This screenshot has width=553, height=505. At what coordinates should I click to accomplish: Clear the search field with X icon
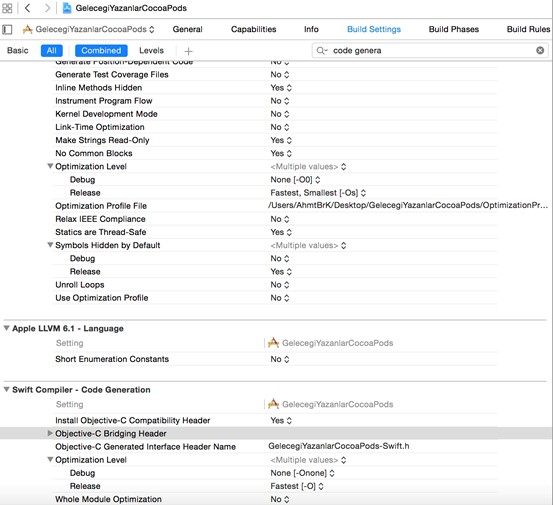pos(540,50)
